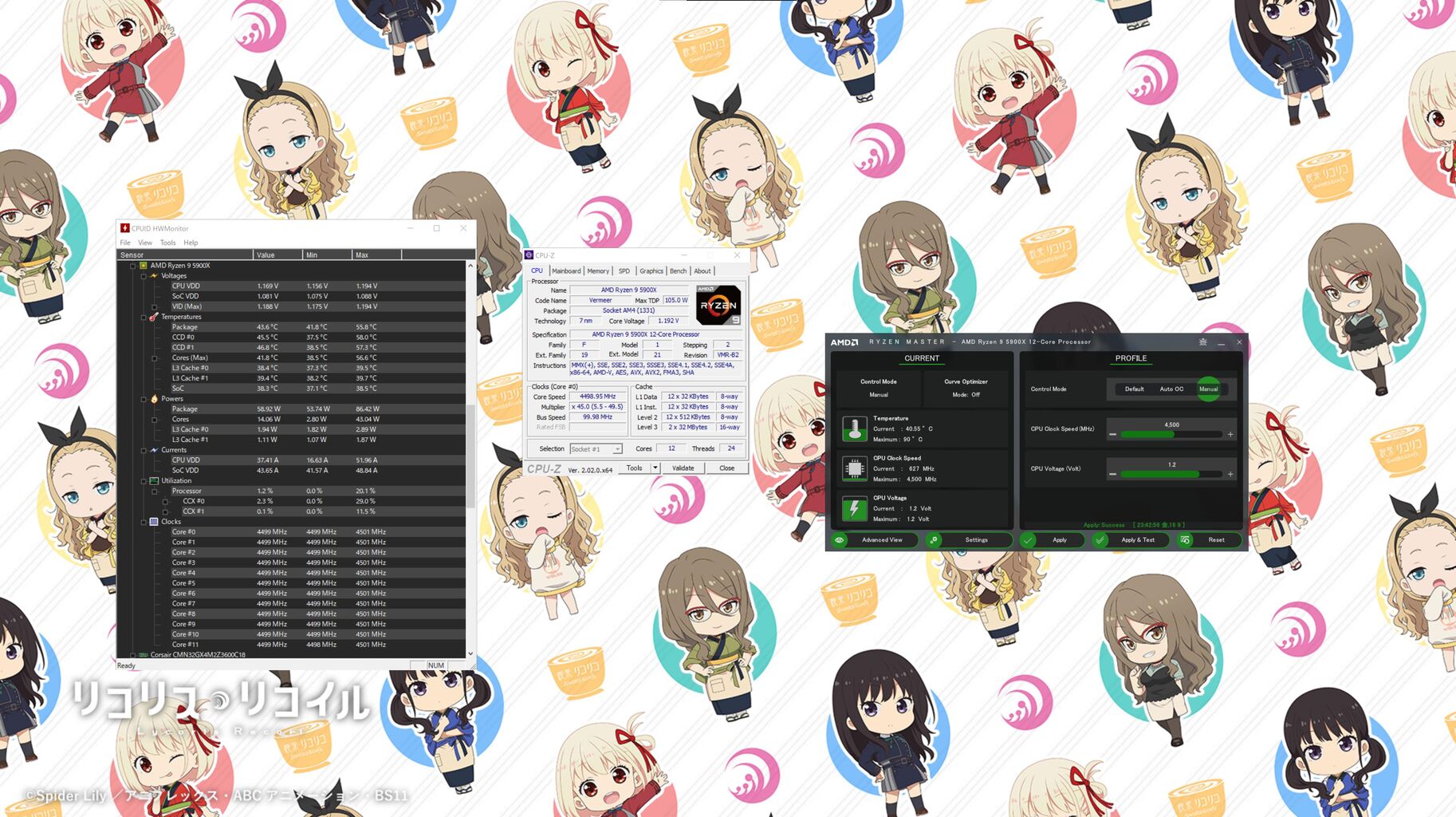Viewport: 1456px width, 817px height.
Task: Click the Max column header in HWMonitor
Action: 376,255
